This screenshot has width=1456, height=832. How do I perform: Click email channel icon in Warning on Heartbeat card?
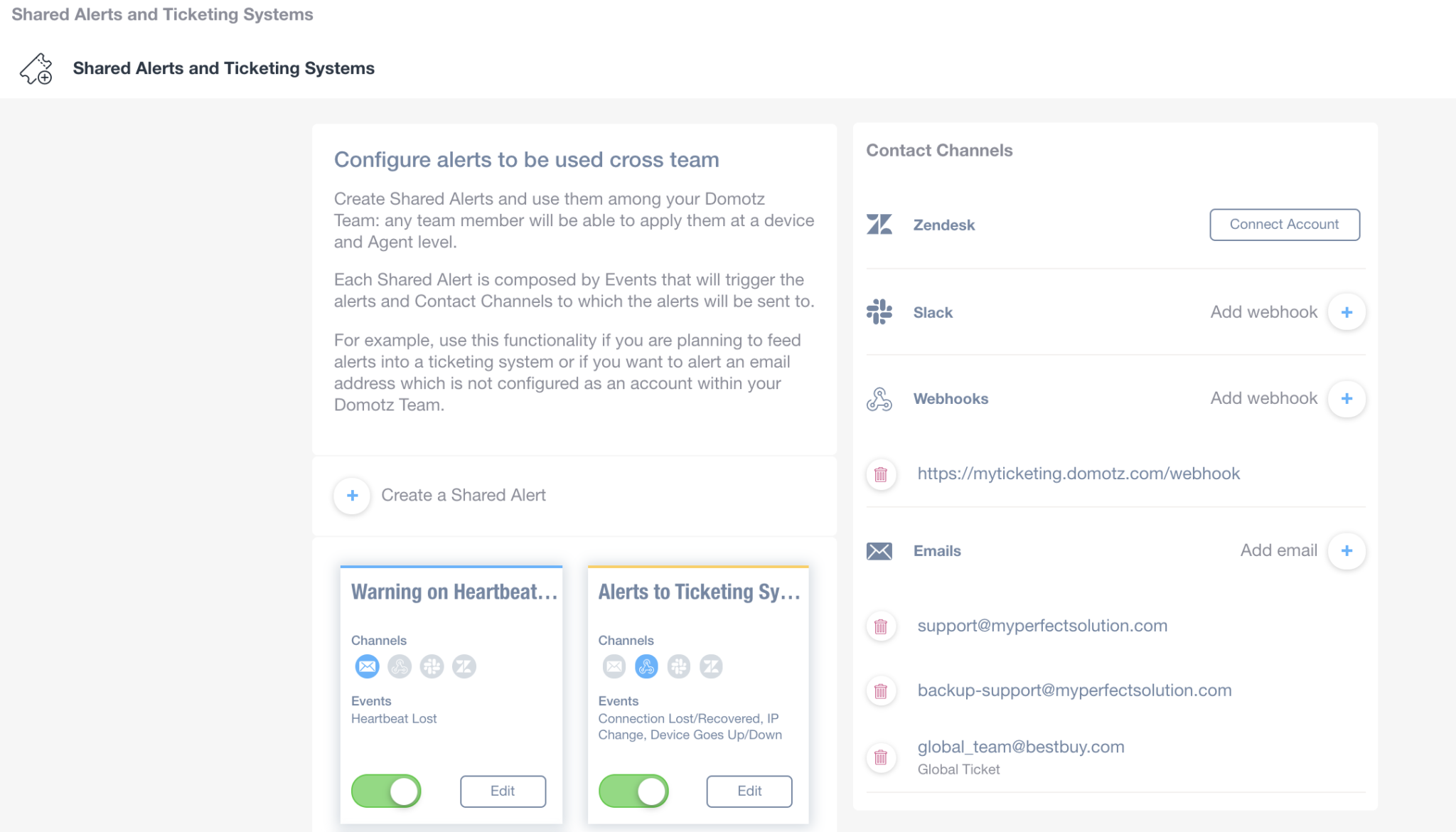point(367,666)
